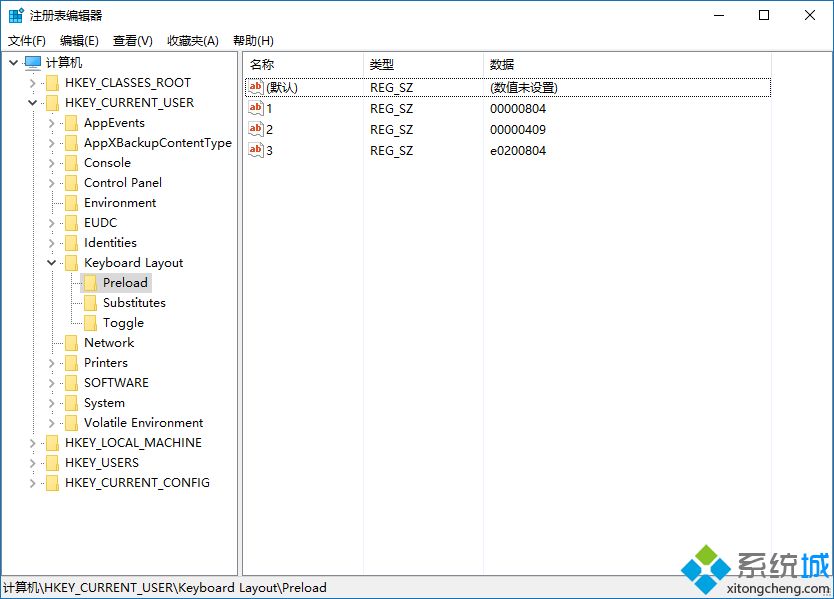This screenshot has height=599, width=834.
Task: Open the 编辑(E) menu
Action: point(76,40)
